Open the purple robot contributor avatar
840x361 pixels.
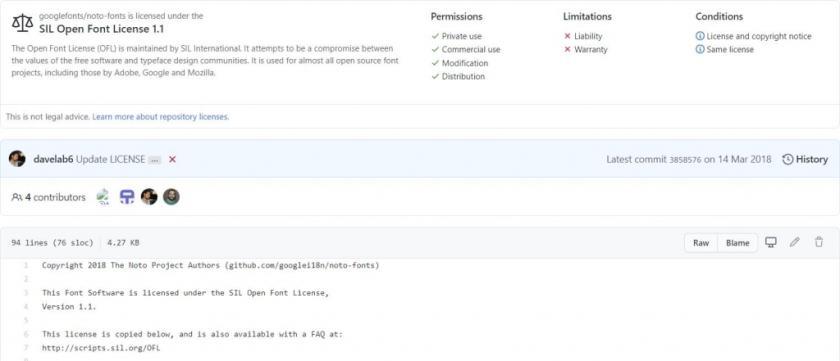pos(126,197)
